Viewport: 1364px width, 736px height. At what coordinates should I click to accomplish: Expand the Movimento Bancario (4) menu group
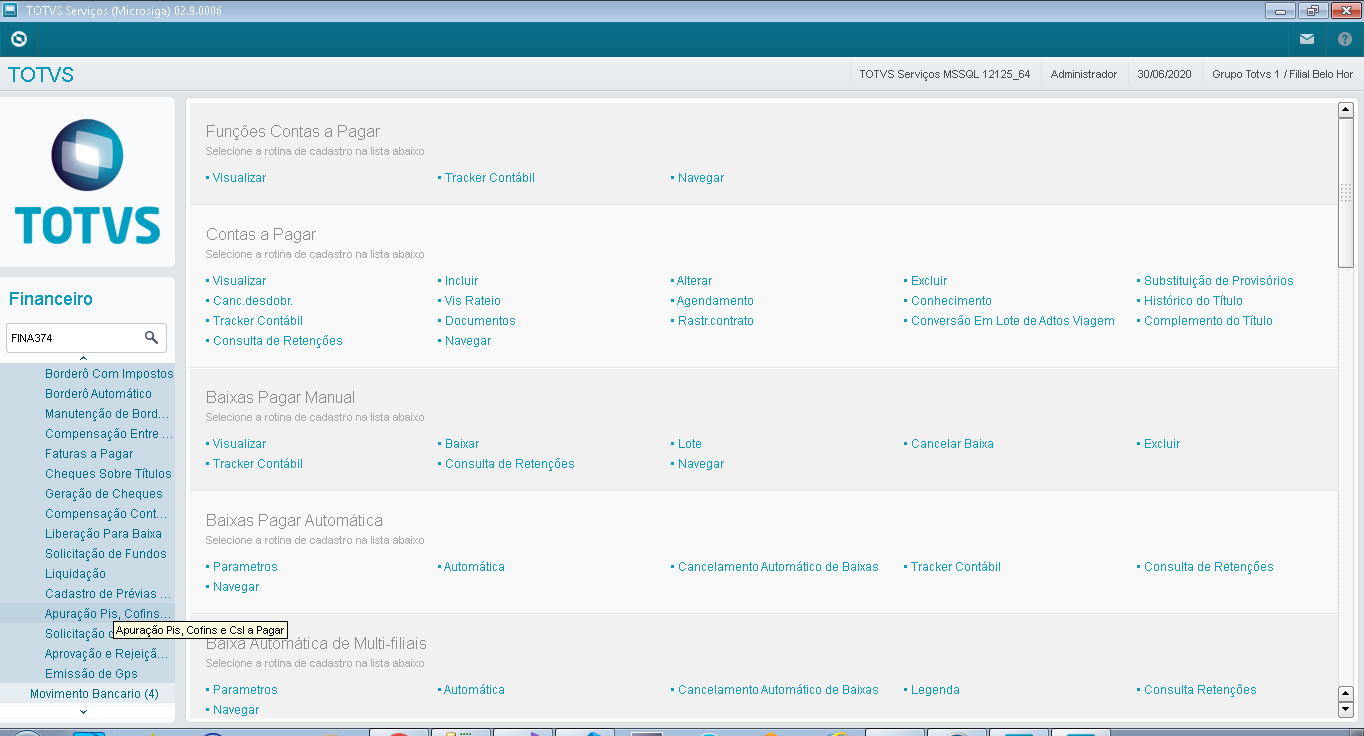(94, 693)
